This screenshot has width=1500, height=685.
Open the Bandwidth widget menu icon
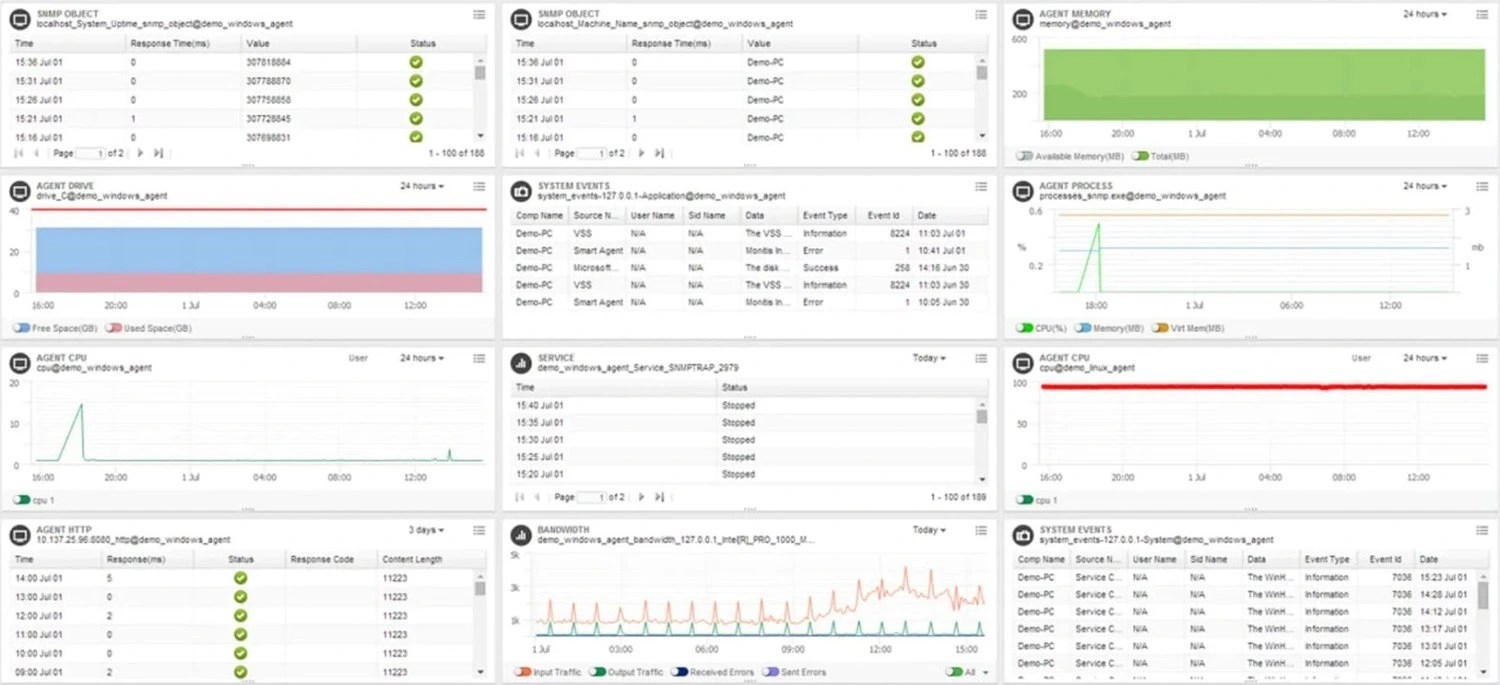click(x=981, y=530)
